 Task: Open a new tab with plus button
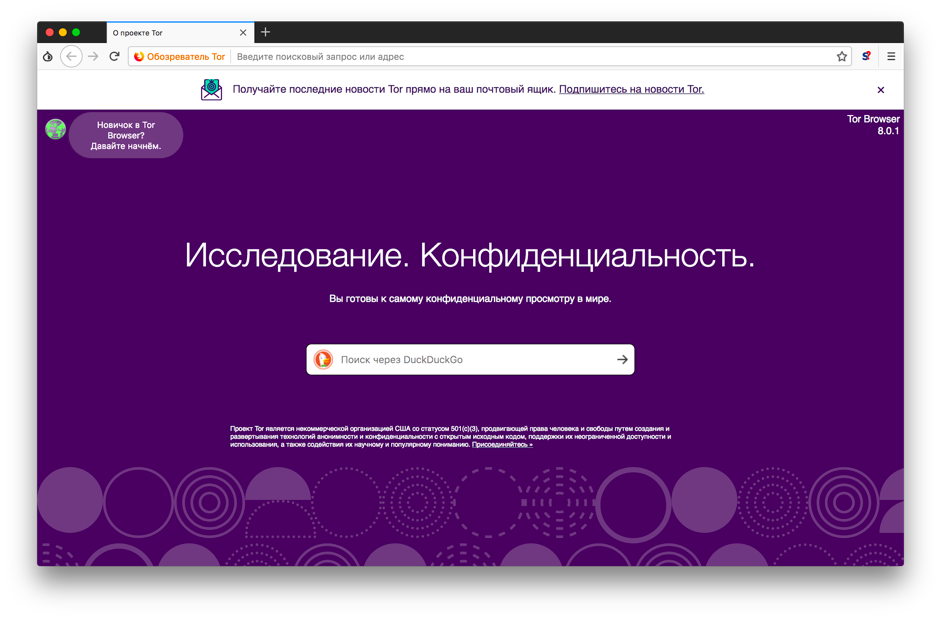[x=265, y=32]
